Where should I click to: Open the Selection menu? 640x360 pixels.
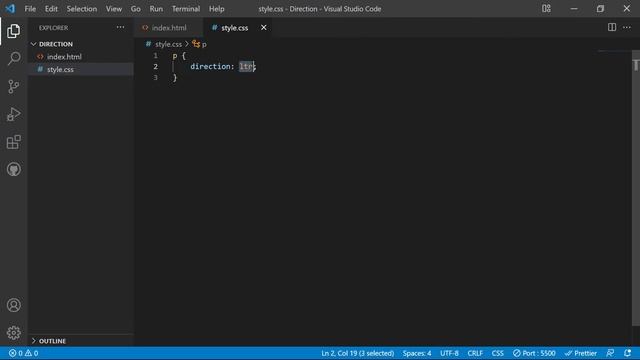(82, 9)
